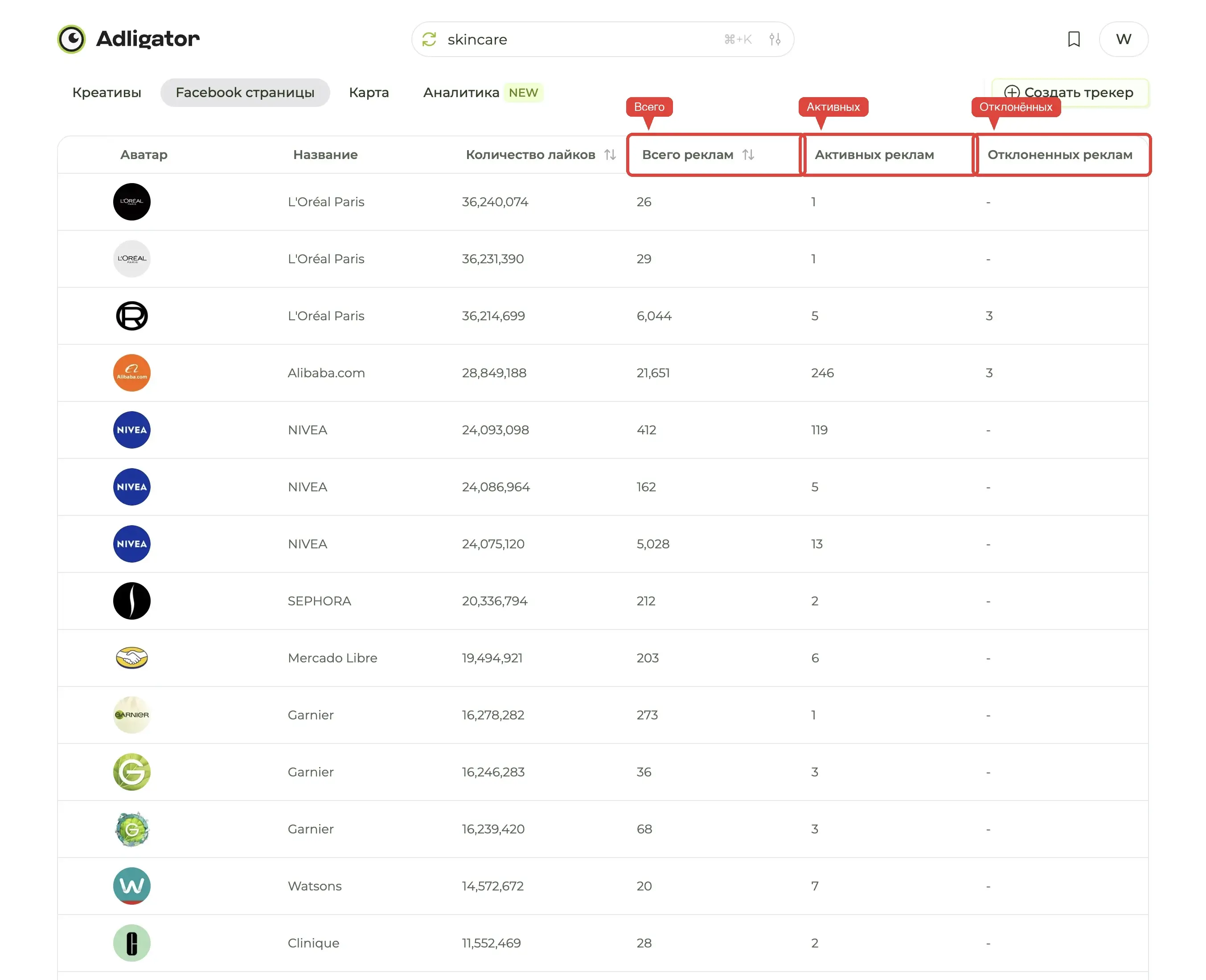This screenshot has height=980, width=1206.
Task: Click the Всего реклам column header
Action: [688, 155]
